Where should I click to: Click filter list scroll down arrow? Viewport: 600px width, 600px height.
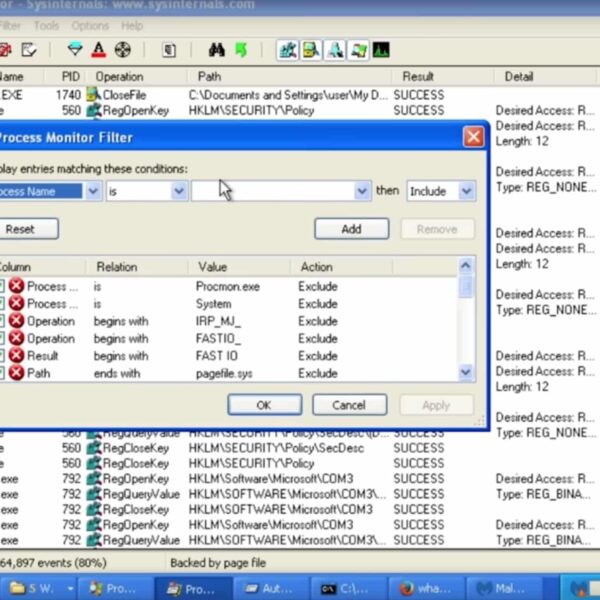[466, 372]
